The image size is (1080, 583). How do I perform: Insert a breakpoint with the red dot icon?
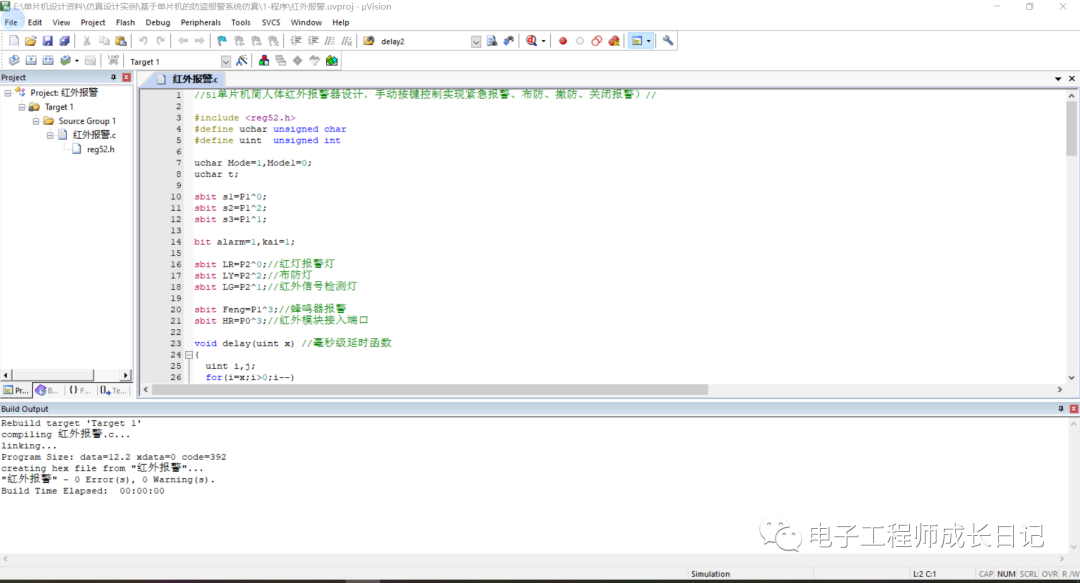click(563, 41)
